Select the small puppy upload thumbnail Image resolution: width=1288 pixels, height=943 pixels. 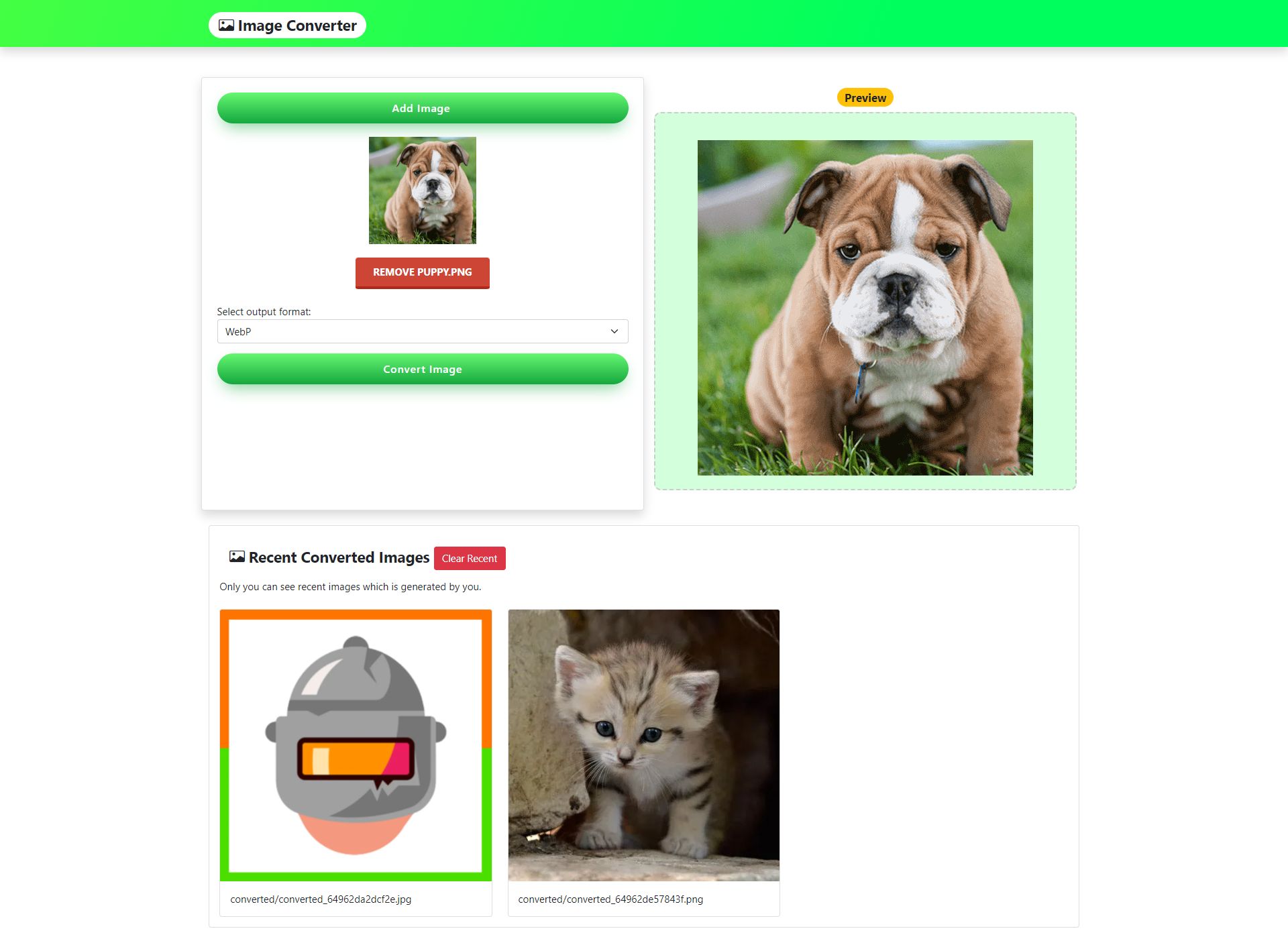pos(423,190)
